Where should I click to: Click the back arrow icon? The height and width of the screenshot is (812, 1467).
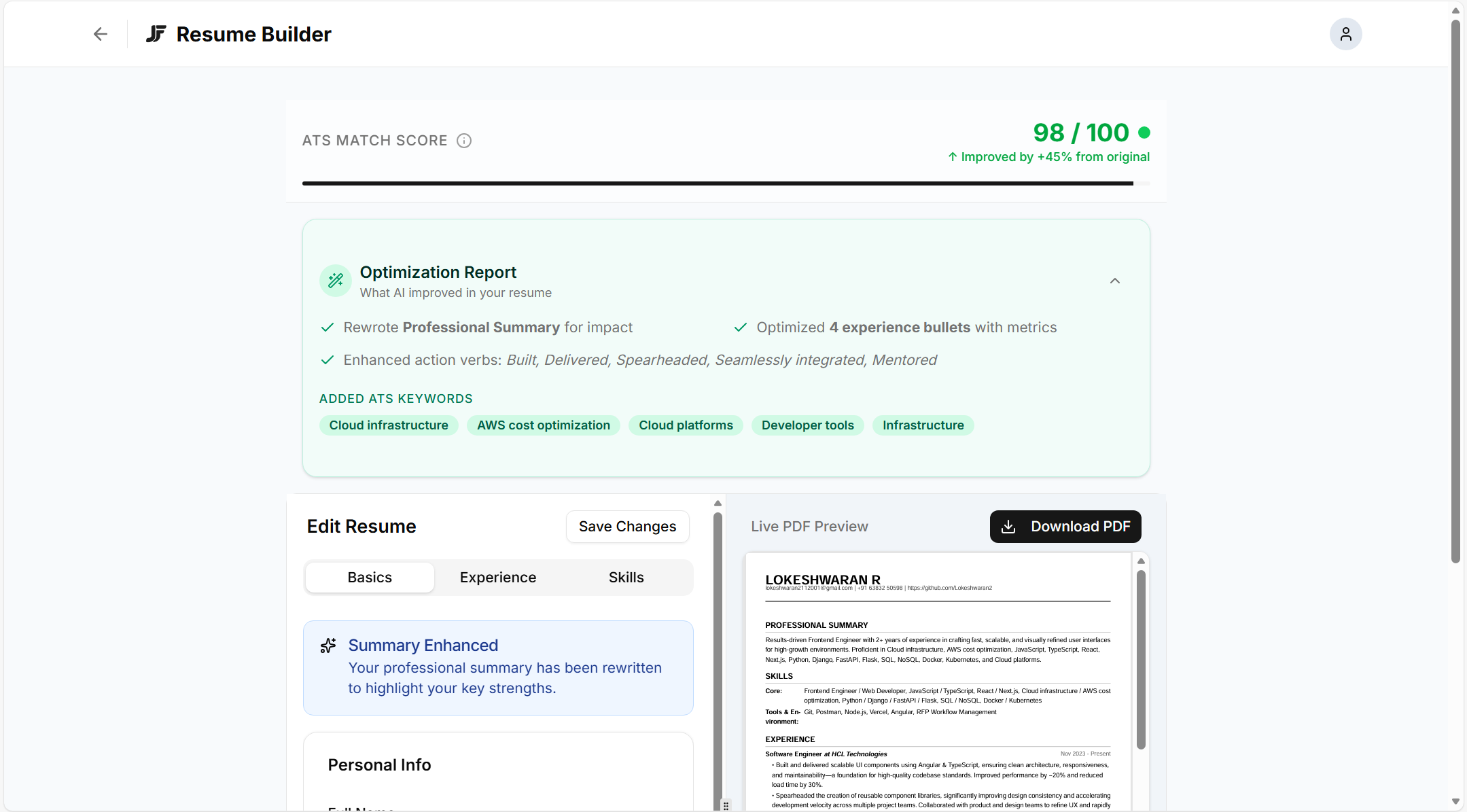[99, 34]
